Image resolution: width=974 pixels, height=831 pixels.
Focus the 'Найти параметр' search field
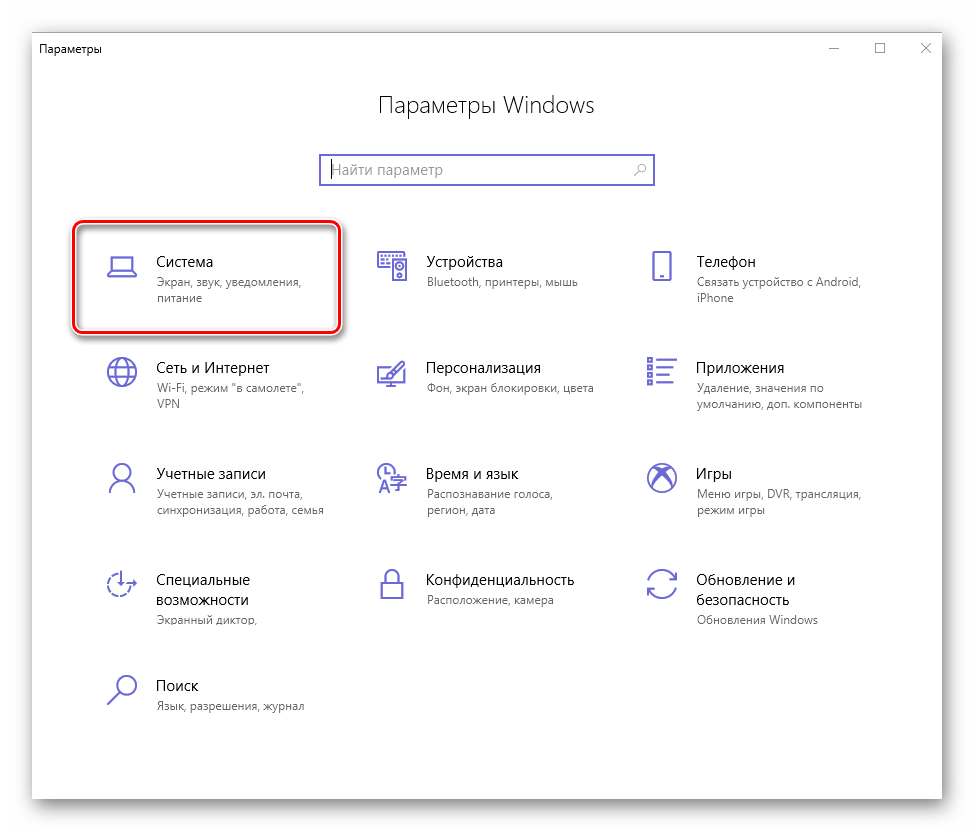tap(480, 170)
